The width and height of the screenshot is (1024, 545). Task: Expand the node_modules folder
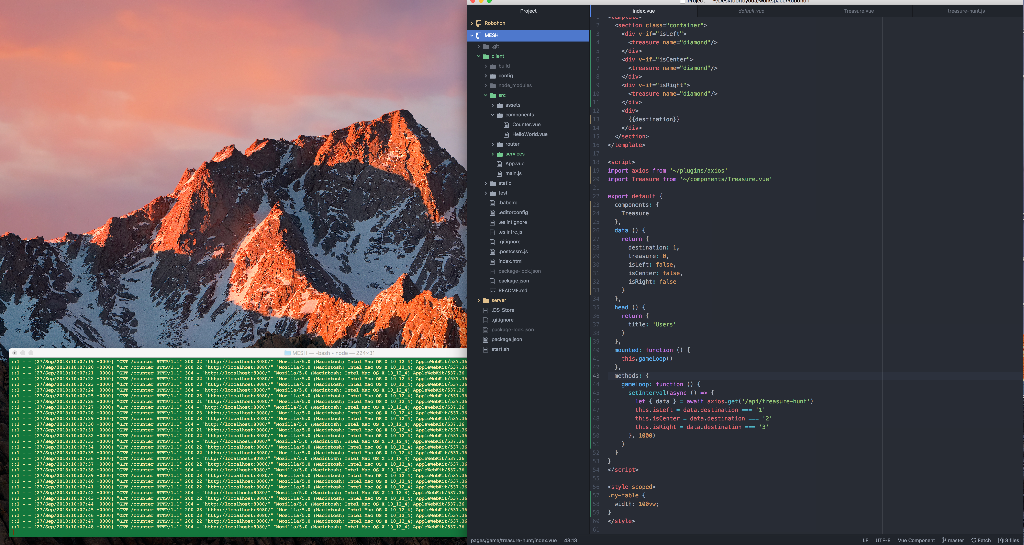click(x=509, y=85)
